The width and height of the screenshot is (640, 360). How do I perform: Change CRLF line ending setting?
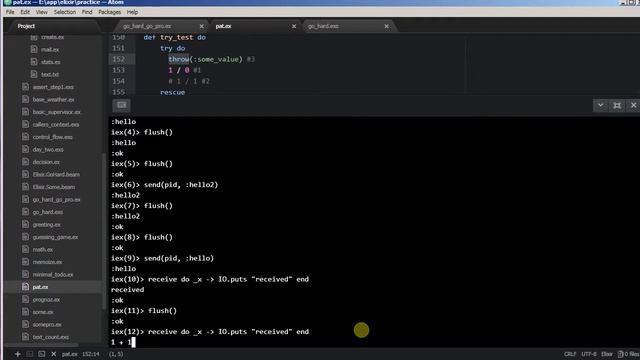pyautogui.click(x=570, y=354)
